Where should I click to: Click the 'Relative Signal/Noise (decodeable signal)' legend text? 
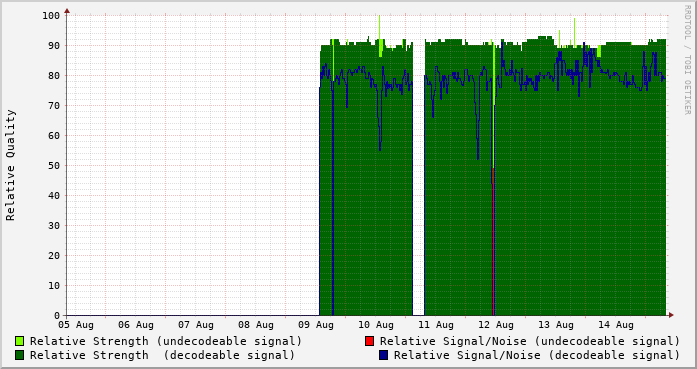coord(537,356)
